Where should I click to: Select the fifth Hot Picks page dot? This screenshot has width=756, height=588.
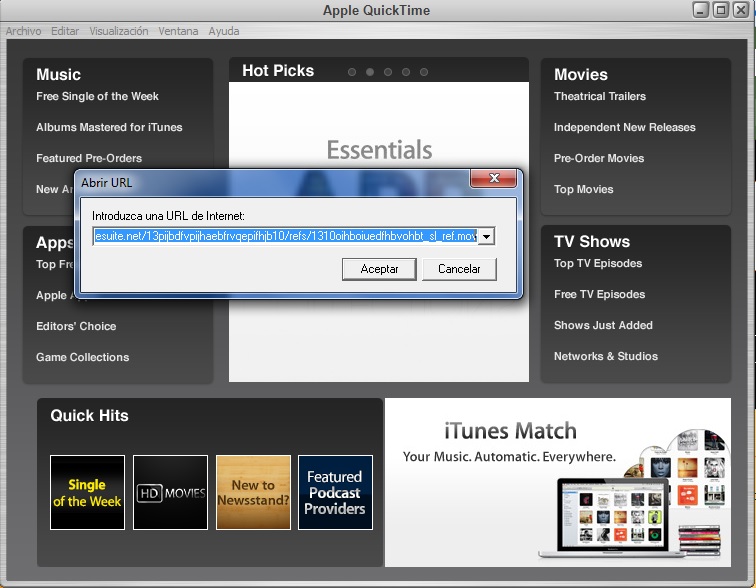[x=424, y=72]
